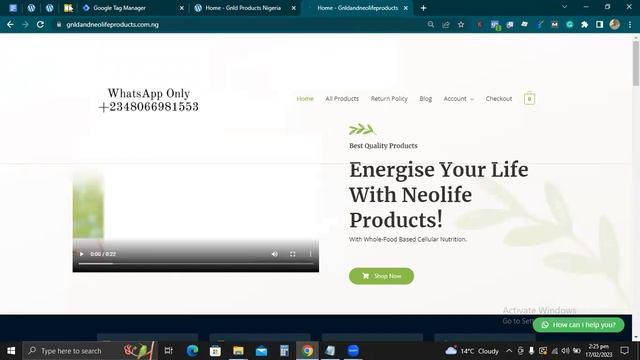Go forward in browser history

point(25,24)
